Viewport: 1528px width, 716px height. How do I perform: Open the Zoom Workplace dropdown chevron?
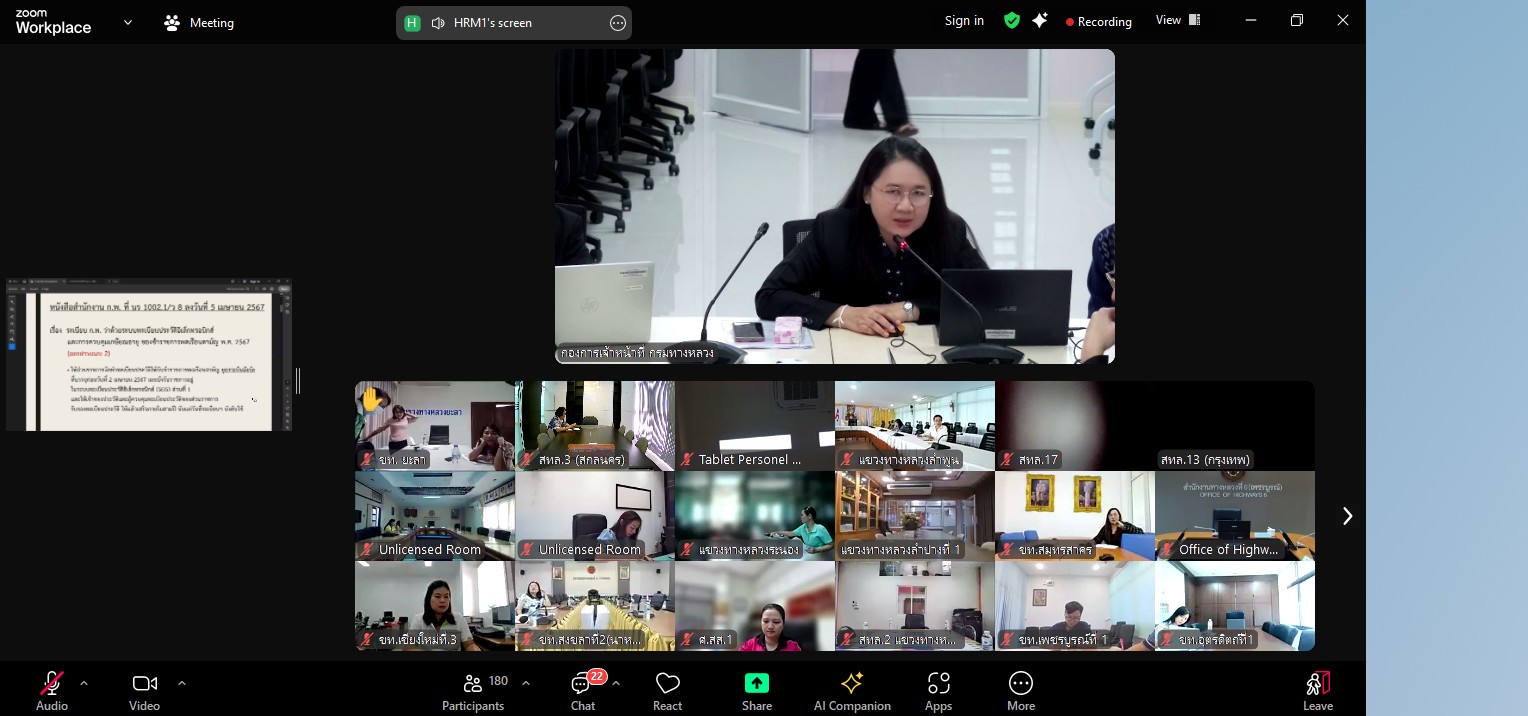tap(128, 22)
